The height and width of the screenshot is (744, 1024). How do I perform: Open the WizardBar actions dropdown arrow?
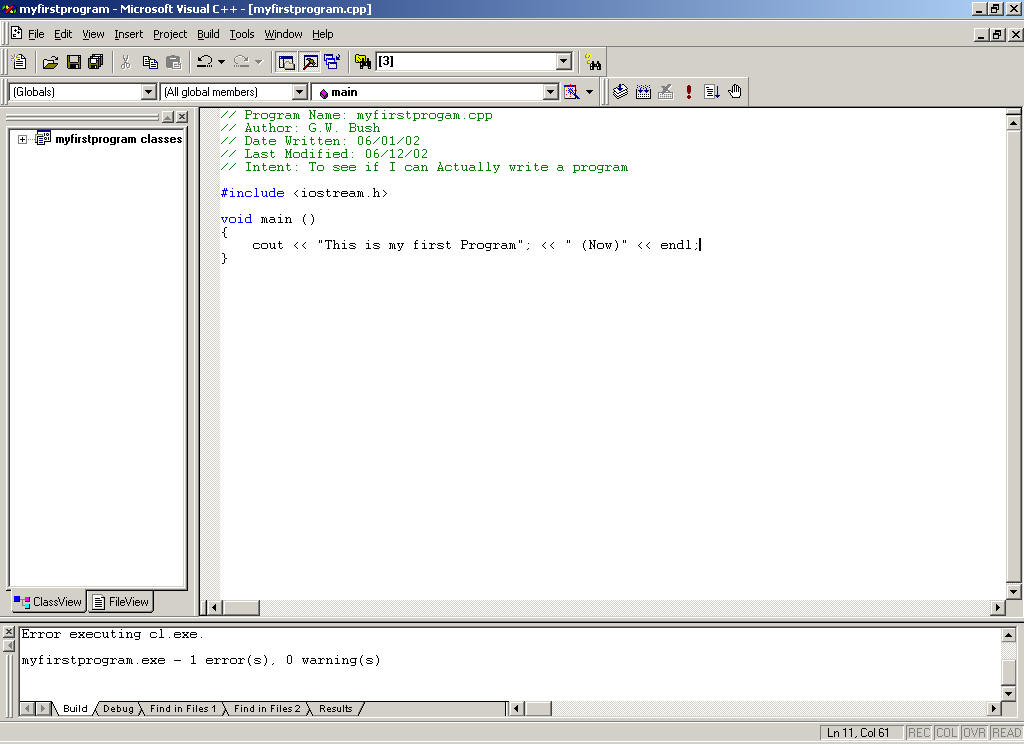pyautogui.click(x=589, y=92)
